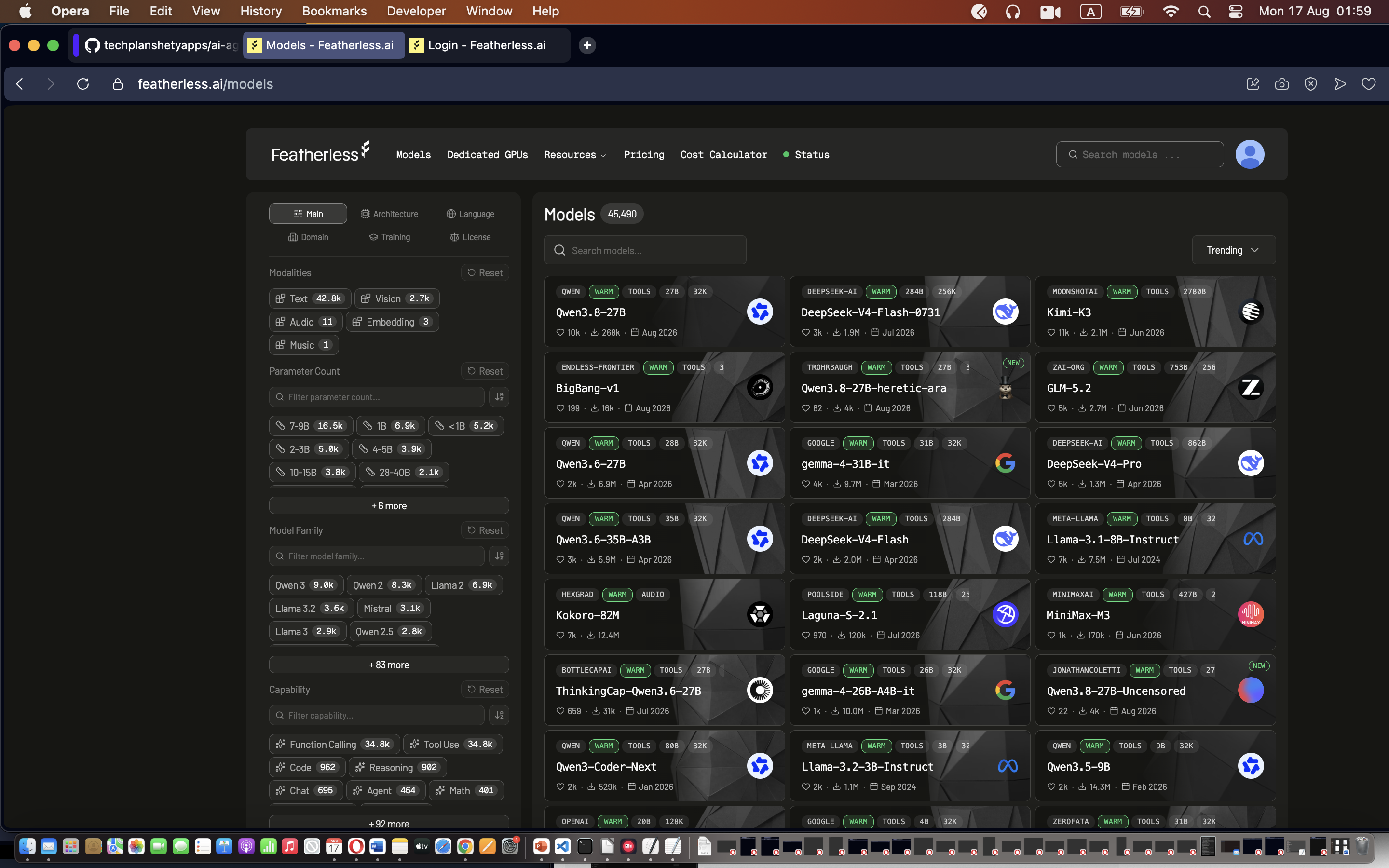The image size is (1389, 868).
Task: Click the Google logo on gemma-4-31B-it card
Action: coord(1005,463)
